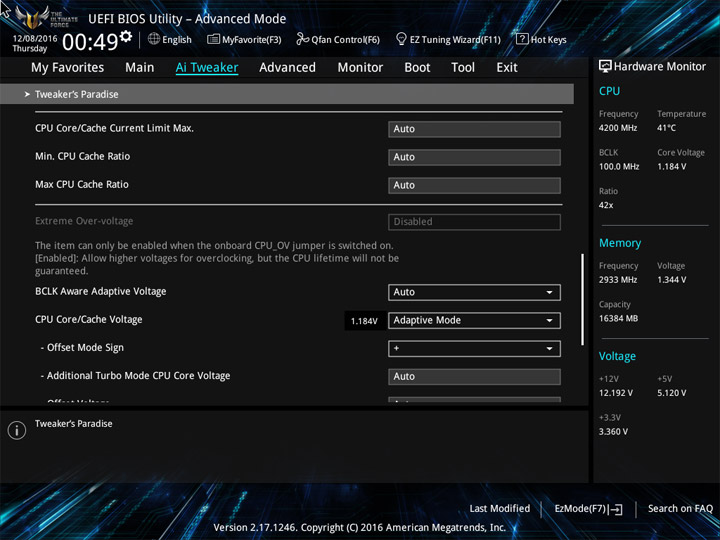Click the globe language icon

[x=154, y=39]
